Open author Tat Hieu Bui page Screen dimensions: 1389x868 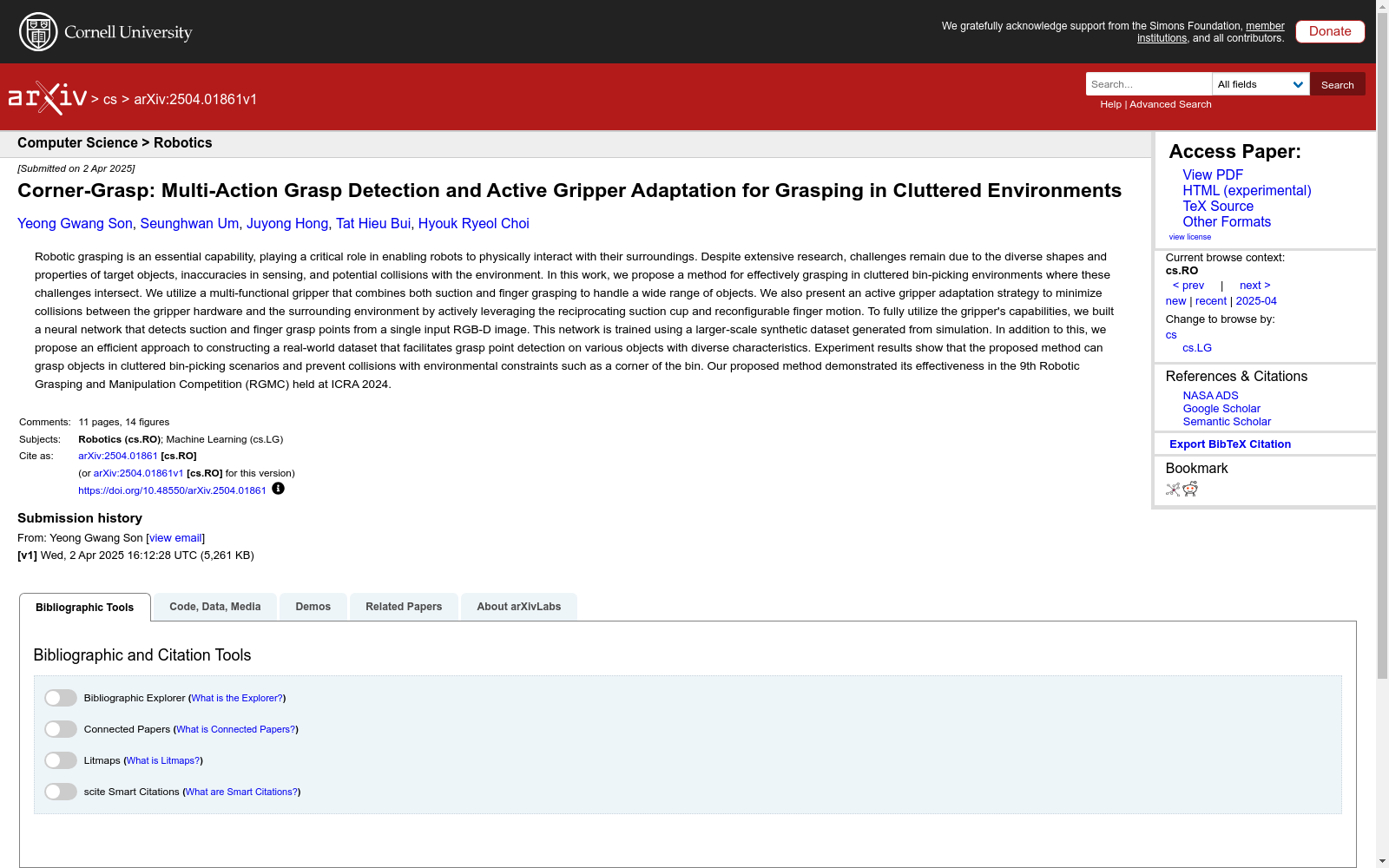(373, 224)
